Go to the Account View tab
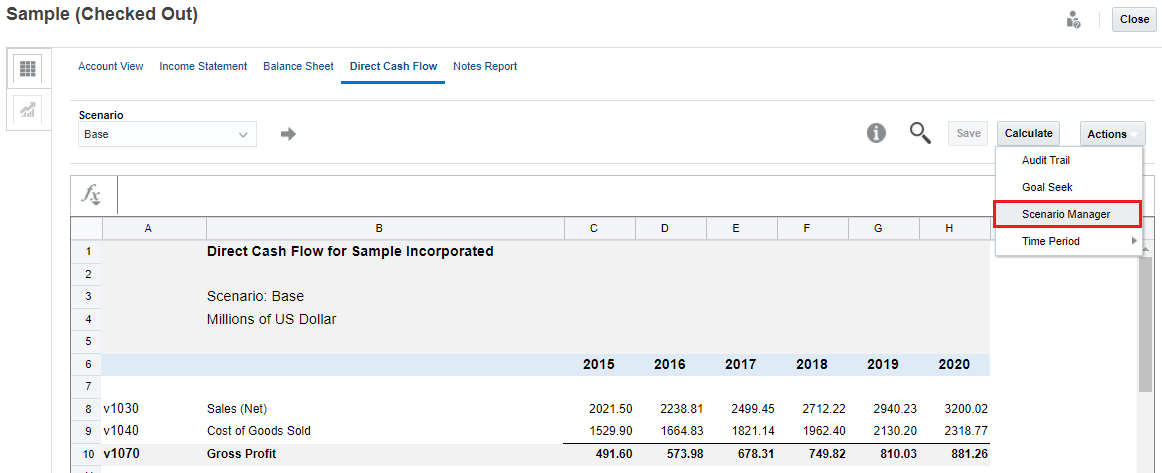Image resolution: width=1162 pixels, height=473 pixels. (111, 66)
